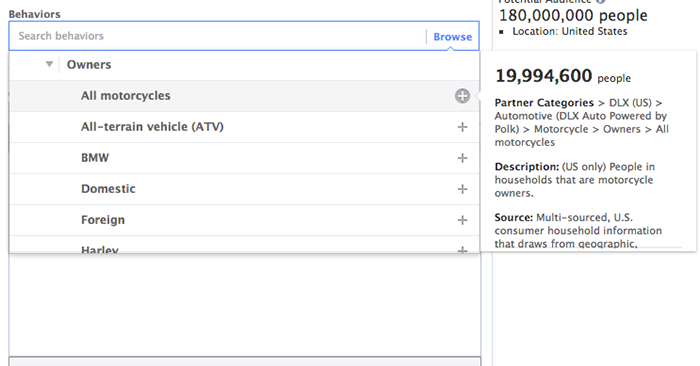The image size is (700, 366).
Task: Click the Source label in tooltip
Action: pyautogui.click(x=513, y=218)
